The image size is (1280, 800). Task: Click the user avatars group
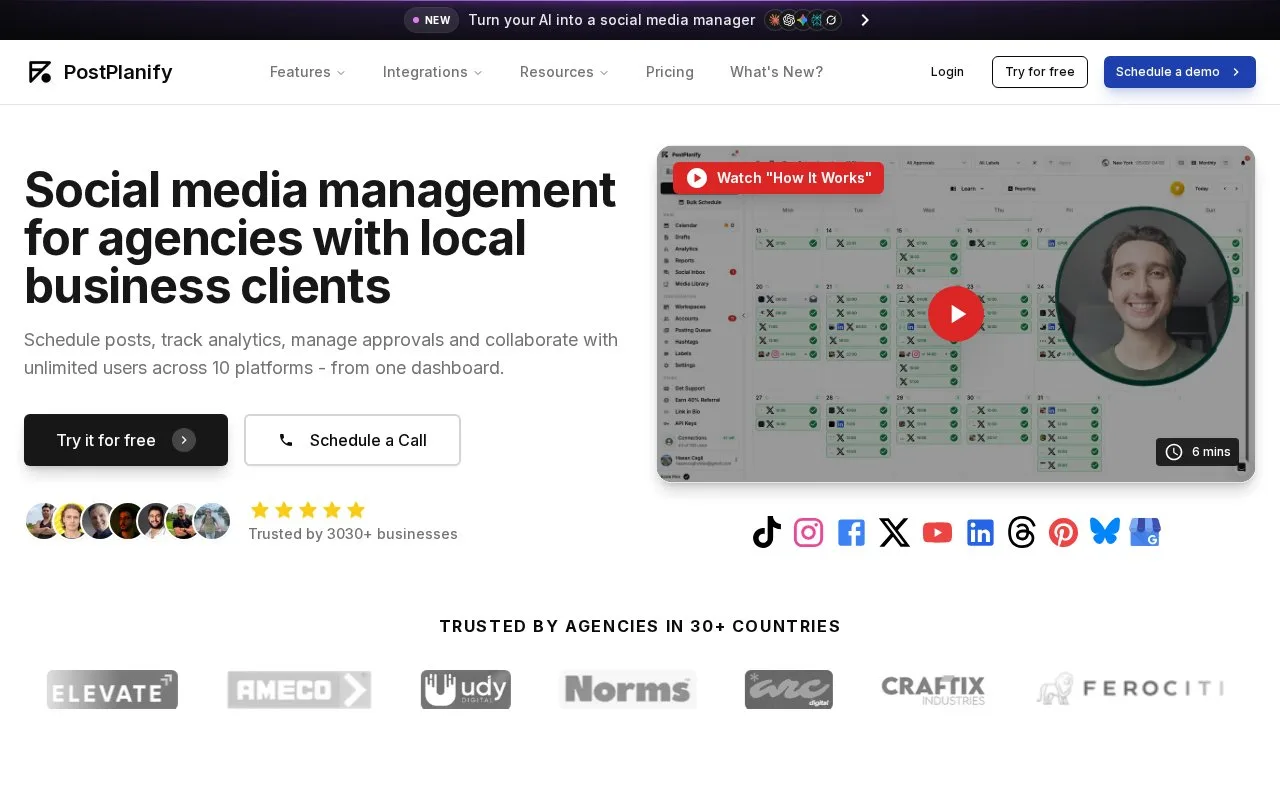pyautogui.click(x=128, y=521)
